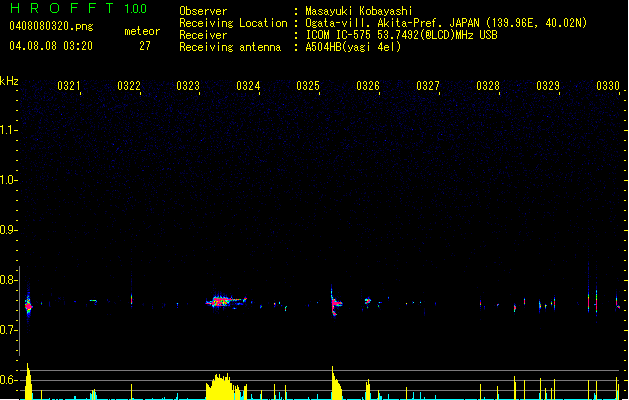
Task: Click time marker 0323
Action: [x=188, y=86]
